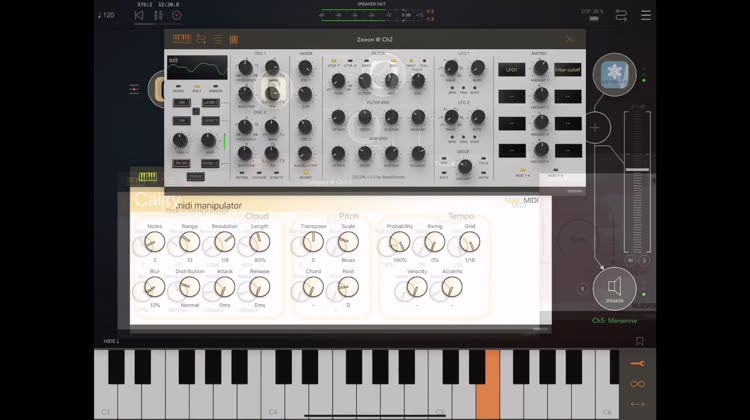750x420 pixels.
Task: Click the Cality Grid knob
Action: pyautogui.click(x=470, y=243)
